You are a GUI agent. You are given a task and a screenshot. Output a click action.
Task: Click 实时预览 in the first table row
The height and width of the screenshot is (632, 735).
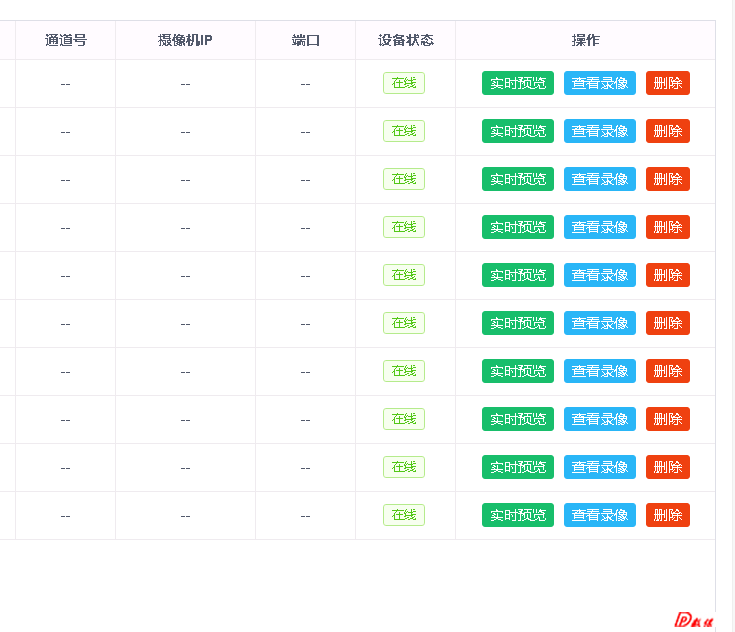click(x=518, y=83)
